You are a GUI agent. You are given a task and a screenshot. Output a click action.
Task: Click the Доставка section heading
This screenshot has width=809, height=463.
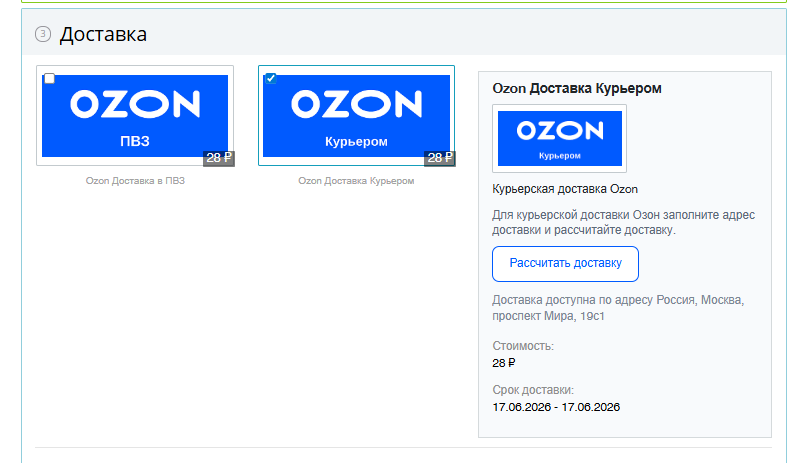click(x=103, y=35)
